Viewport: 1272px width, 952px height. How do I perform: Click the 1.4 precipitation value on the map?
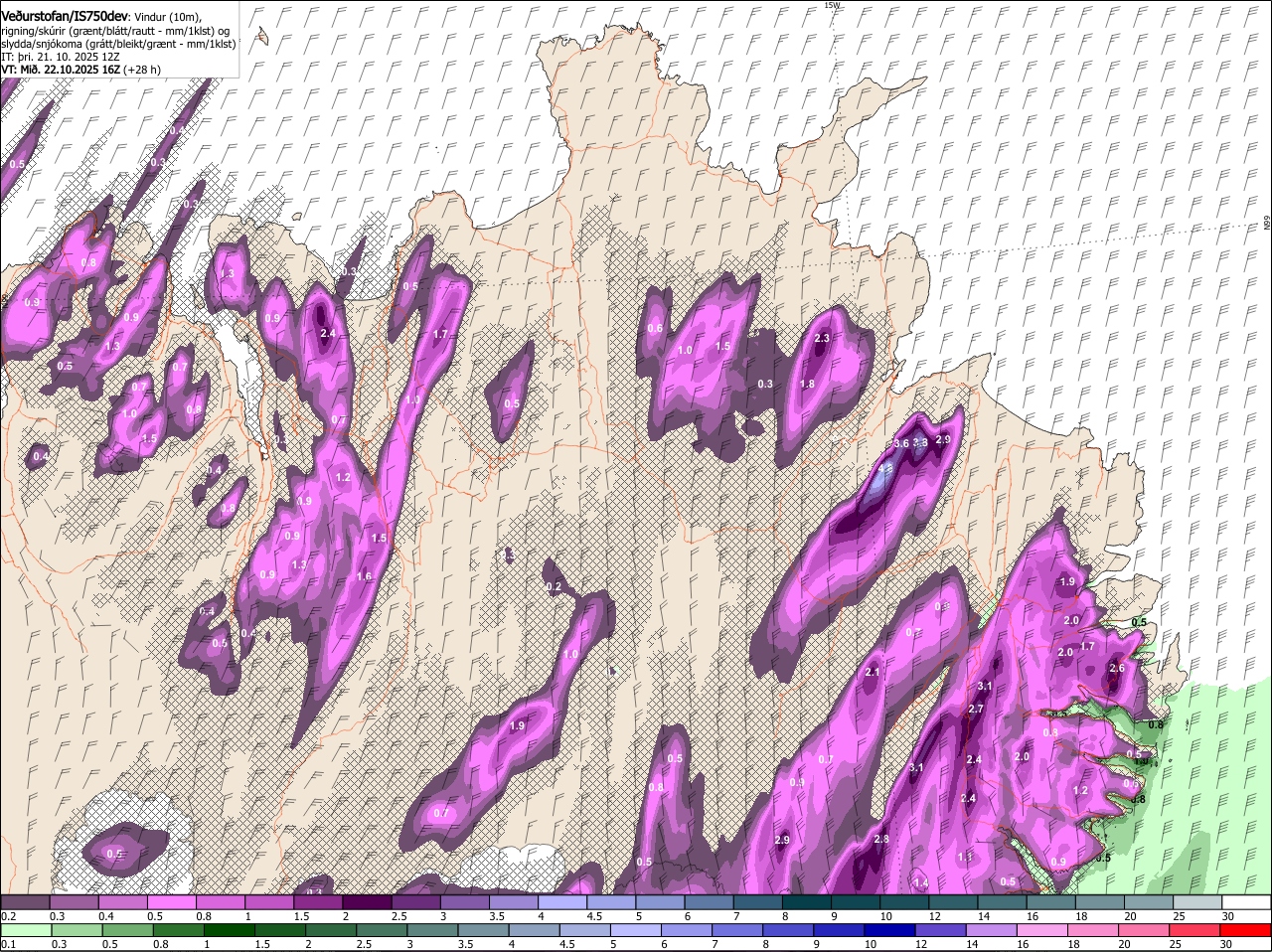pos(920,882)
